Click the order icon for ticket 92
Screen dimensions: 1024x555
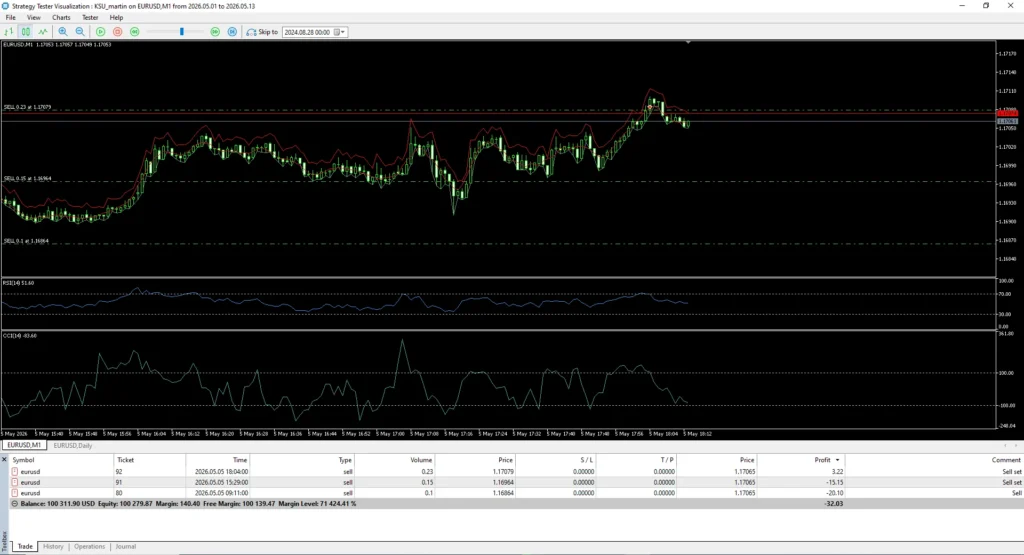click(14, 471)
